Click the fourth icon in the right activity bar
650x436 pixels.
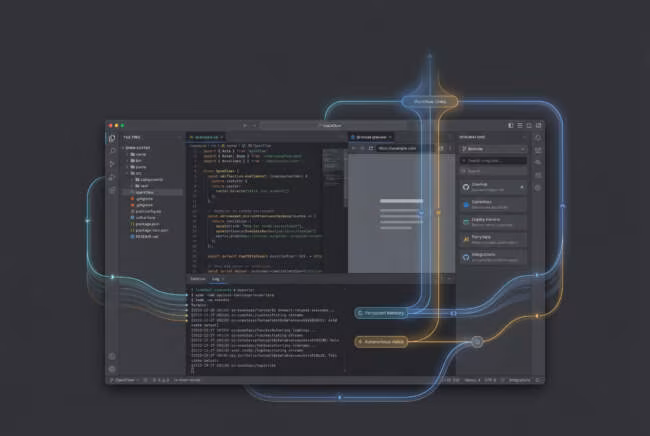pos(538,175)
